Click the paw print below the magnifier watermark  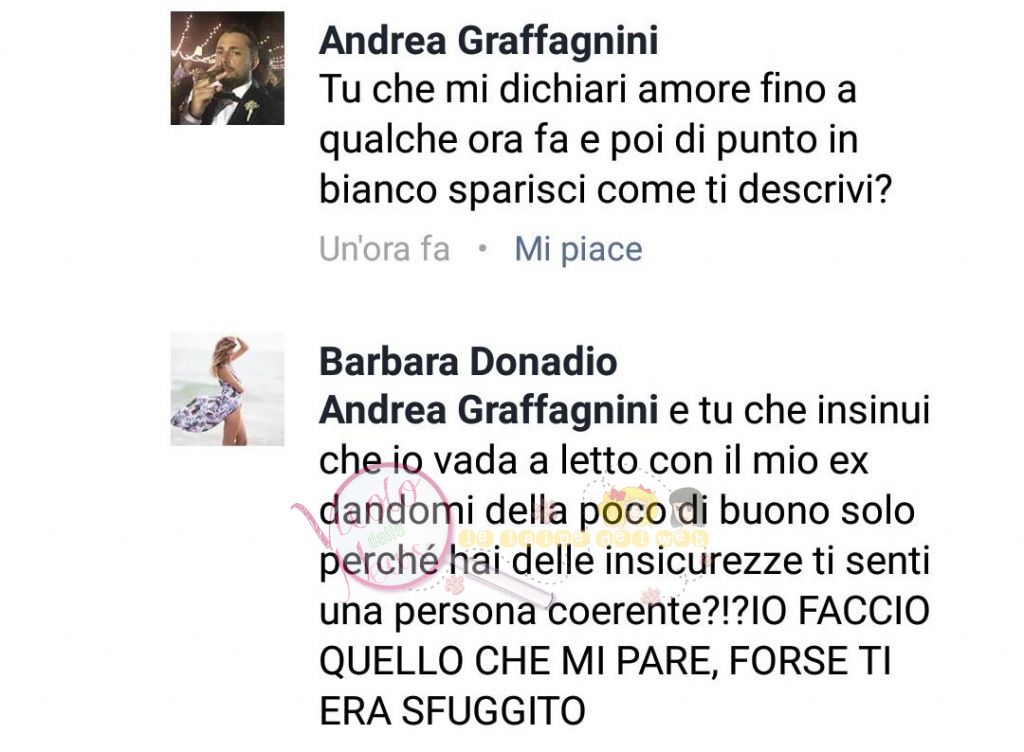455,583
